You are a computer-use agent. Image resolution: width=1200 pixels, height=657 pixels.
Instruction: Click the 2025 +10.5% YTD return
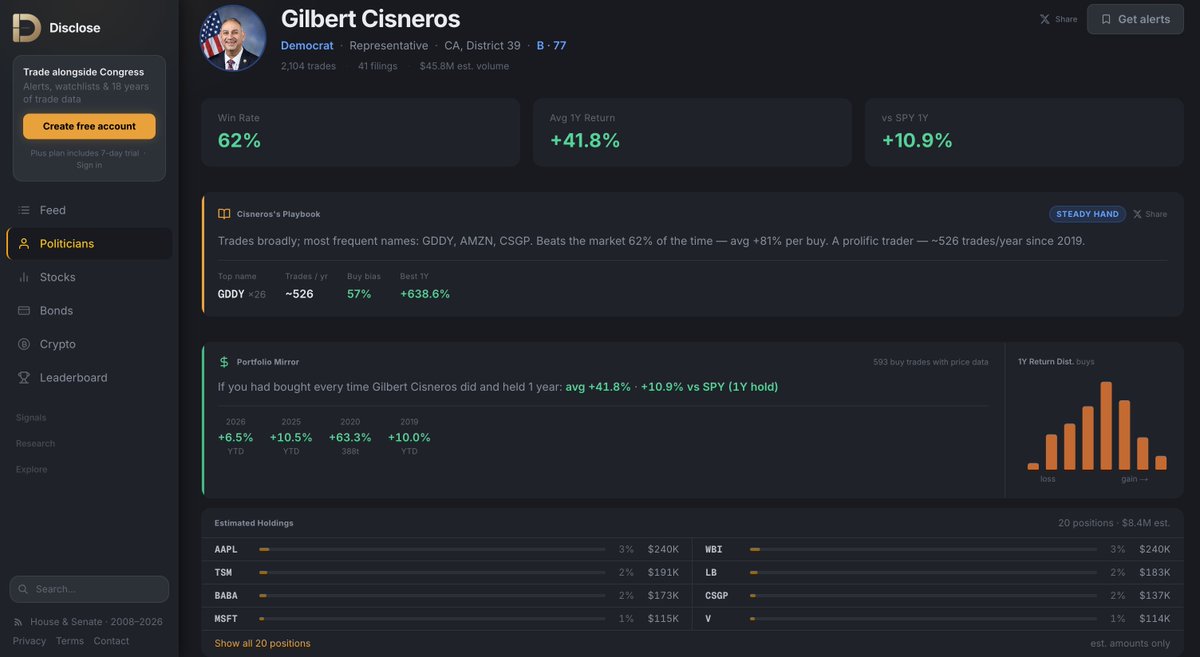(291, 437)
